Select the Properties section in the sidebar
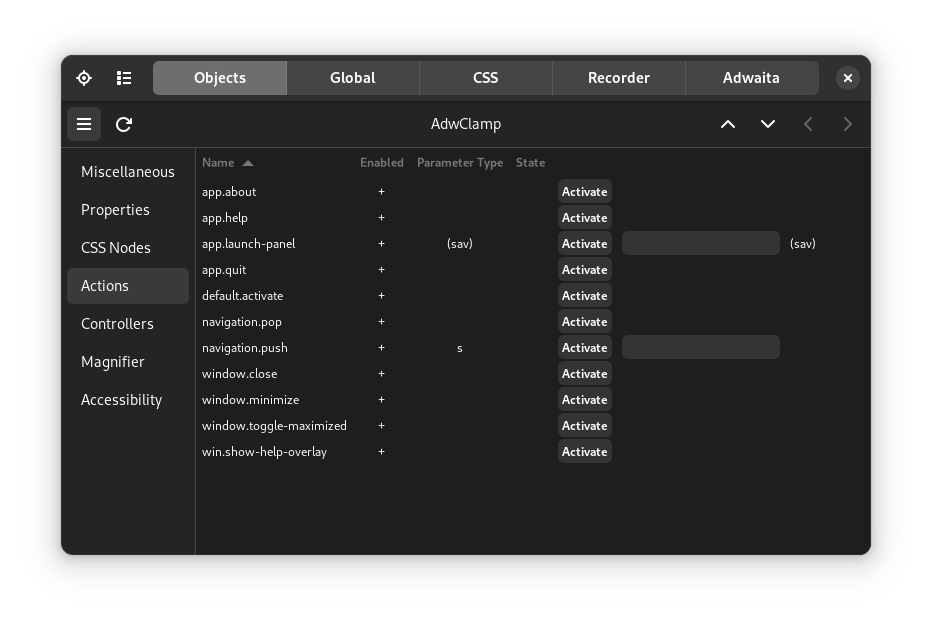932x622 pixels. tap(115, 209)
